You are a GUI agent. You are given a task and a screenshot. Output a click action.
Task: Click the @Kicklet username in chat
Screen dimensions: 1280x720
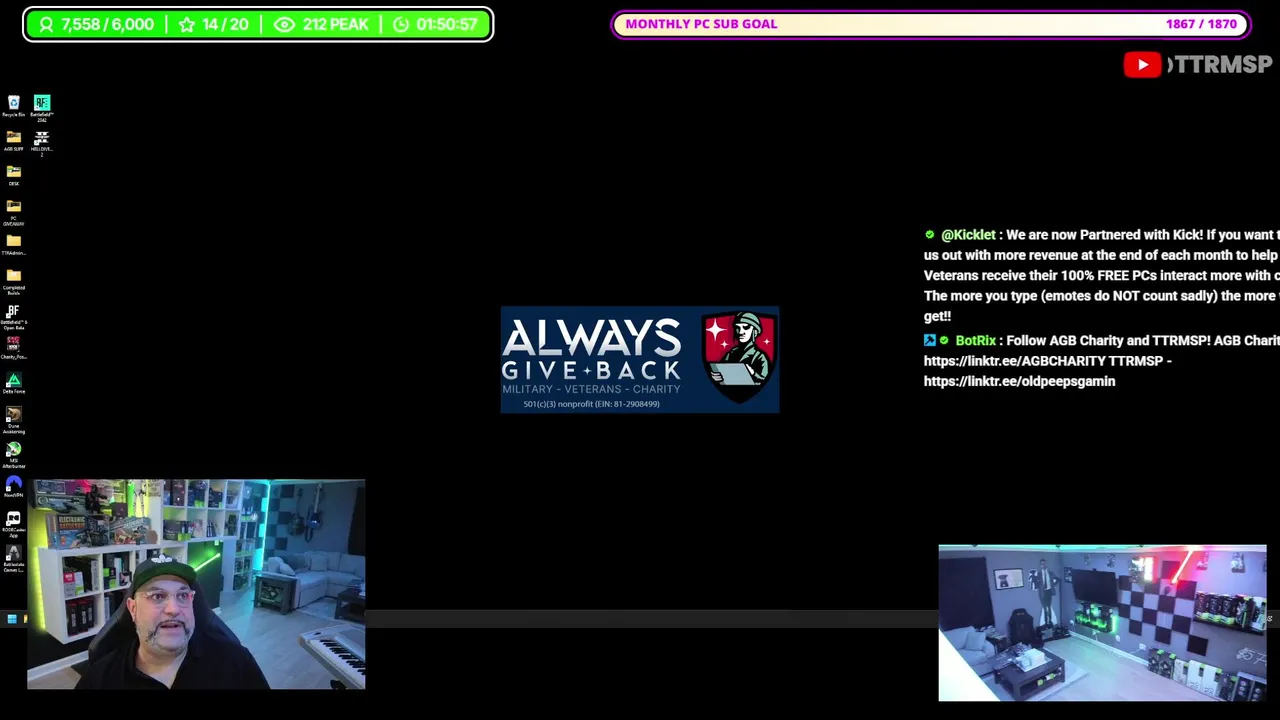(968, 235)
